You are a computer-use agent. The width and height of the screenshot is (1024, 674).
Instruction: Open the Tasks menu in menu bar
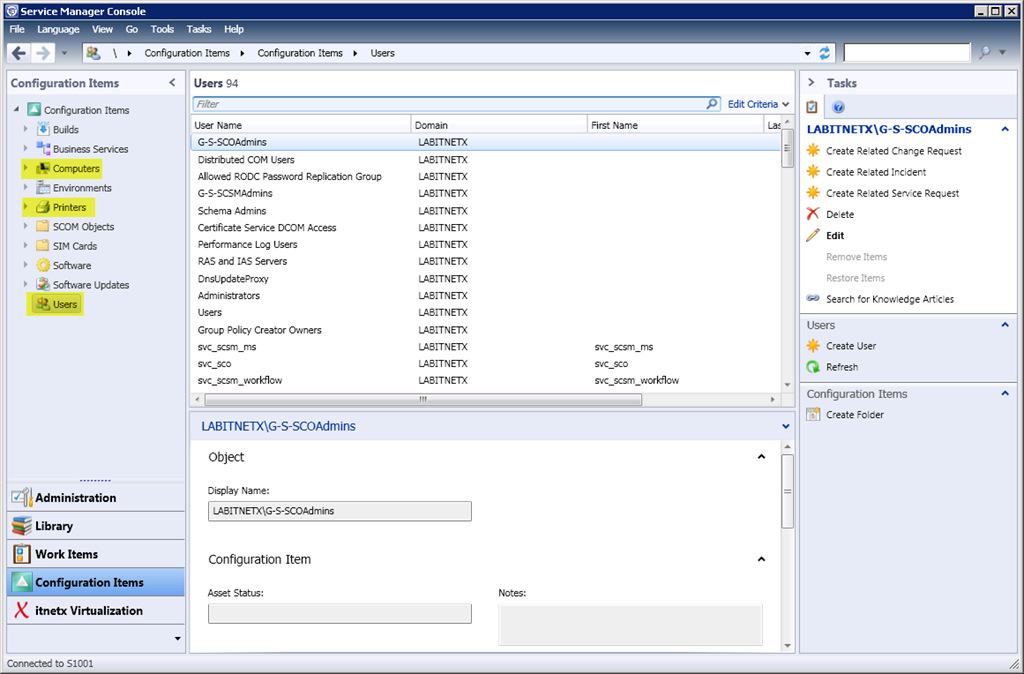click(198, 29)
